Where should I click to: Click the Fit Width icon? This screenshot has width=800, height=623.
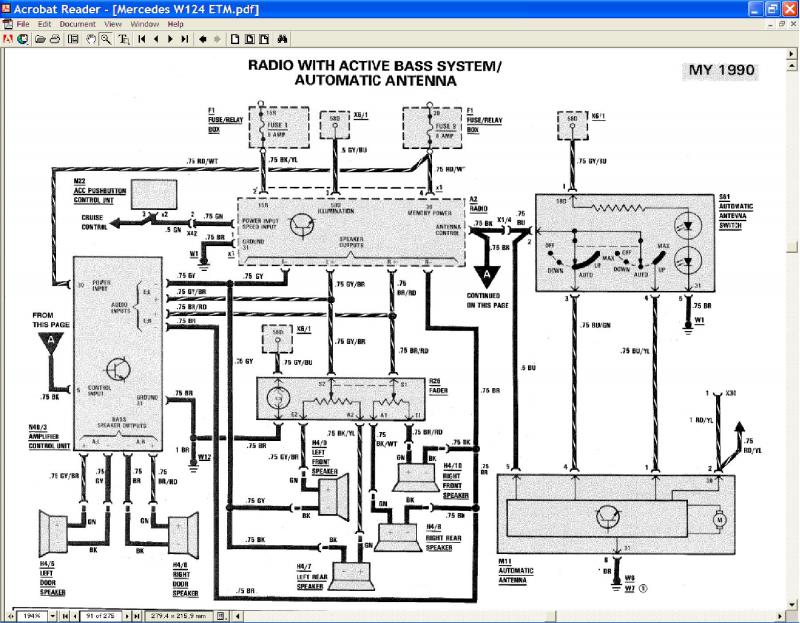click(x=264, y=39)
